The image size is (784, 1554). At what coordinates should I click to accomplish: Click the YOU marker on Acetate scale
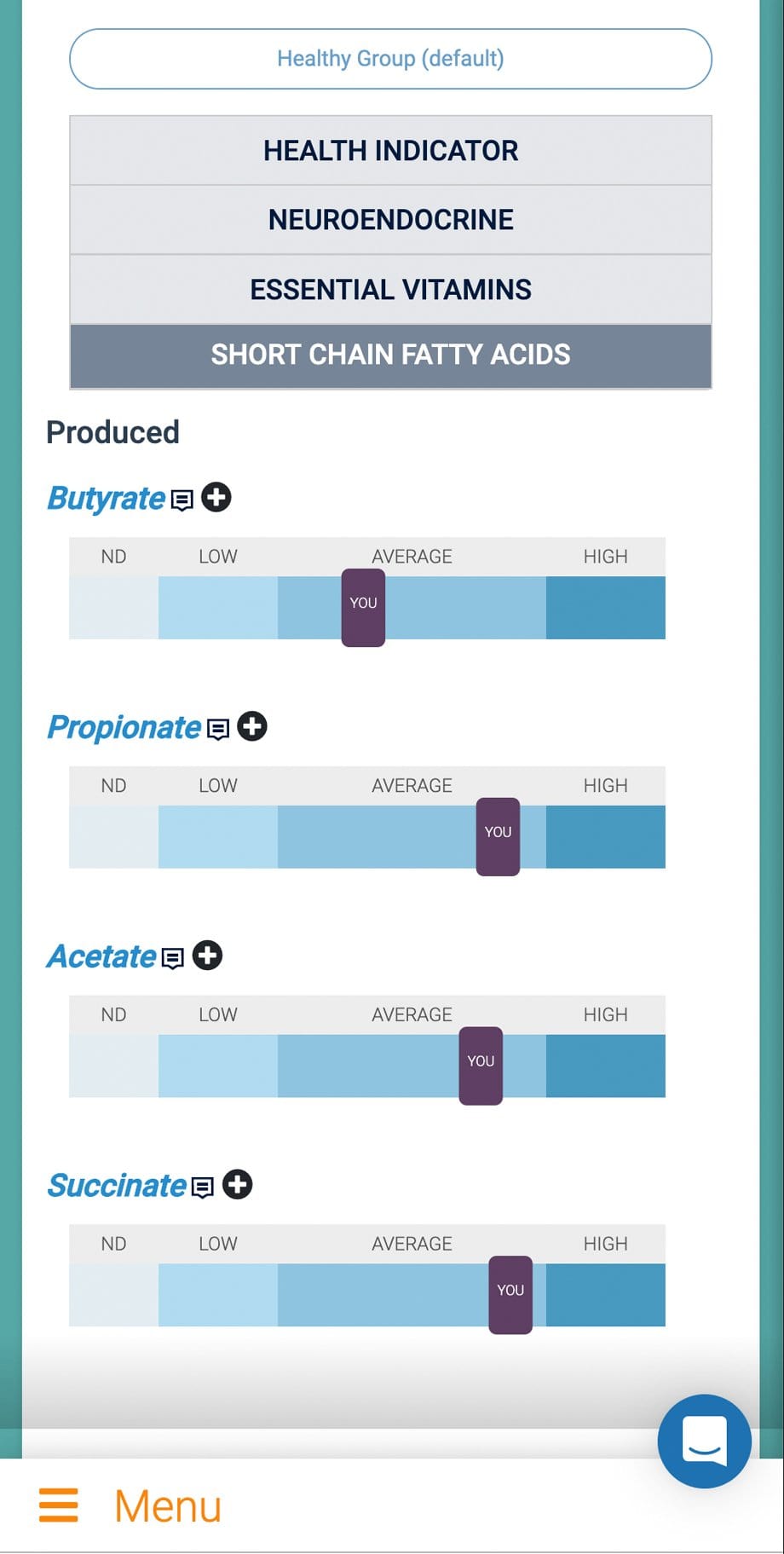481,1062
